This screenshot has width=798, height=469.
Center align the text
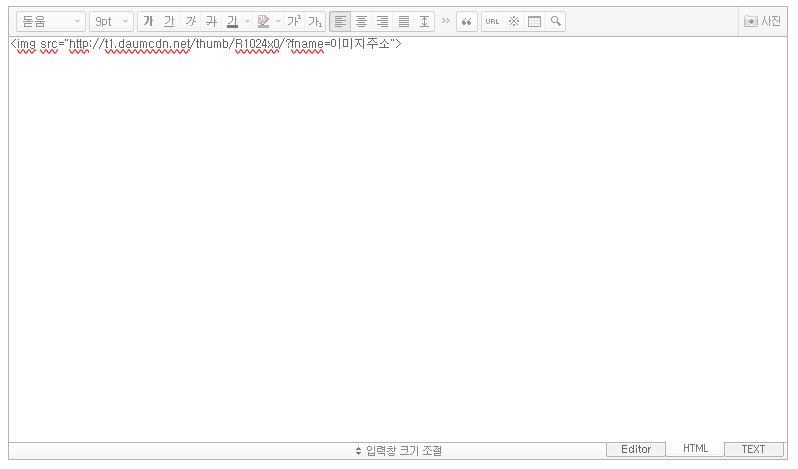pyautogui.click(x=361, y=21)
